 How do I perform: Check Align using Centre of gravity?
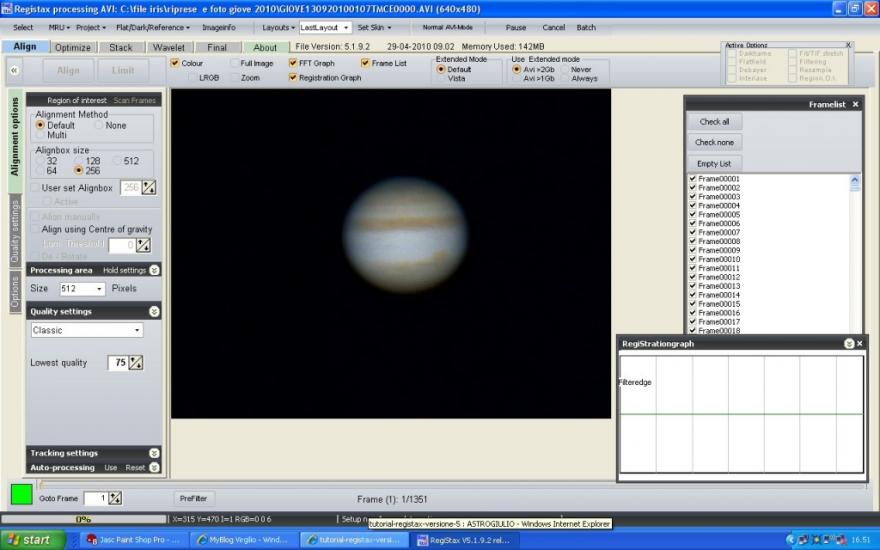(35, 229)
